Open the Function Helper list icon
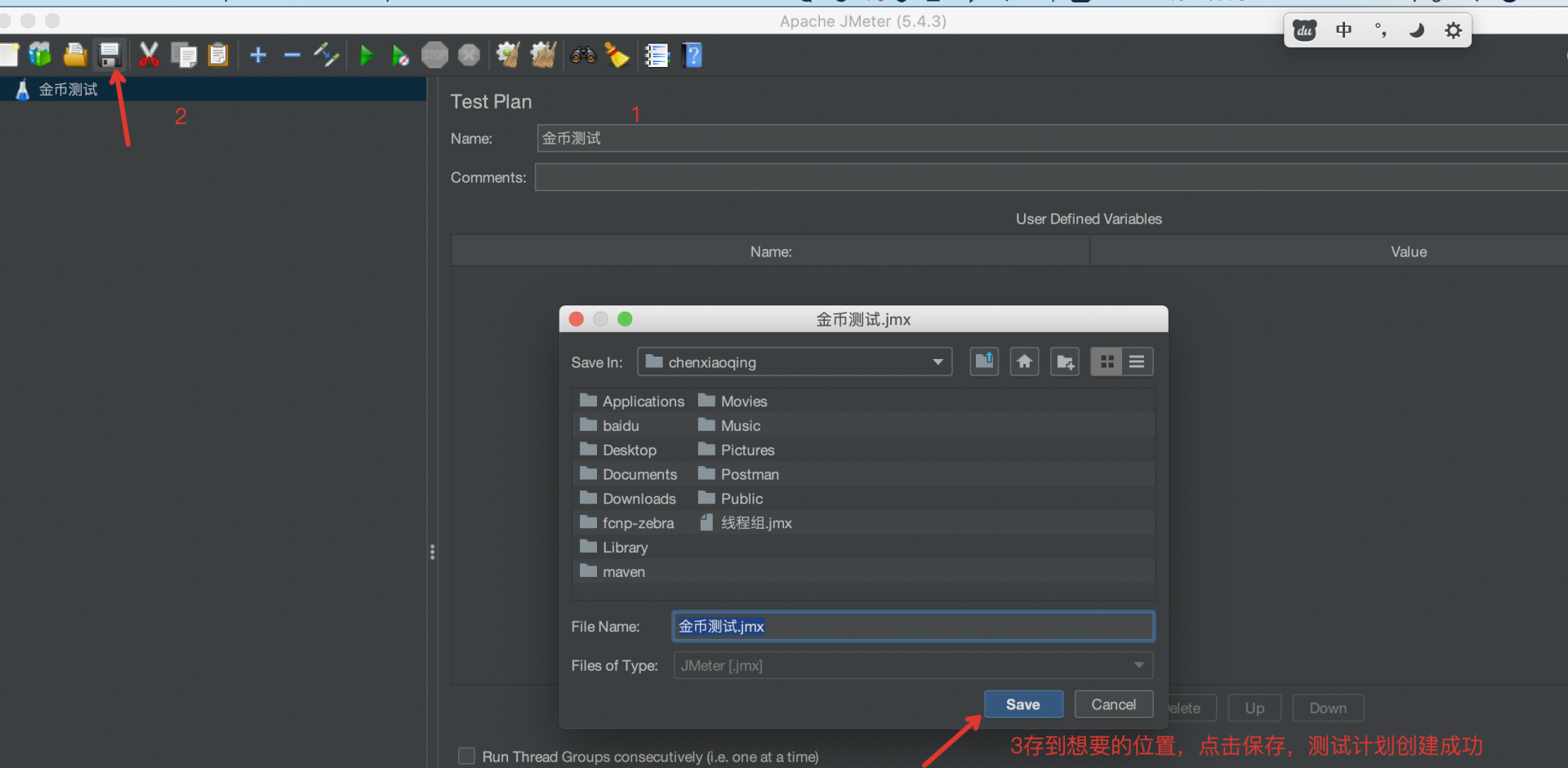Viewport: 1568px width, 768px height. (x=657, y=55)
